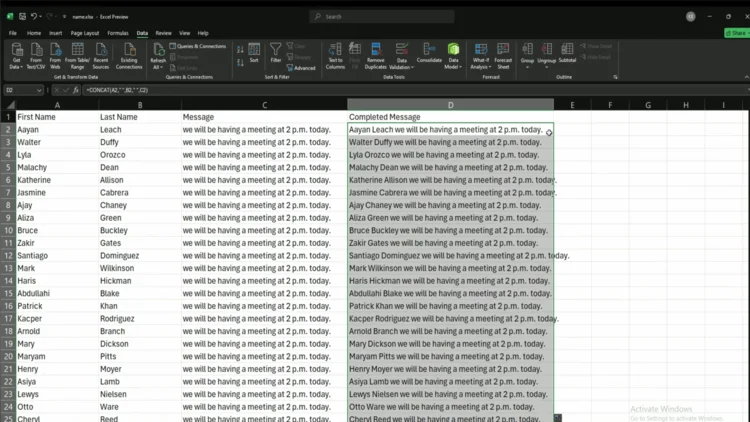Click the Completed Message header cell
The image size is (750, 422).
coord(451,117)
